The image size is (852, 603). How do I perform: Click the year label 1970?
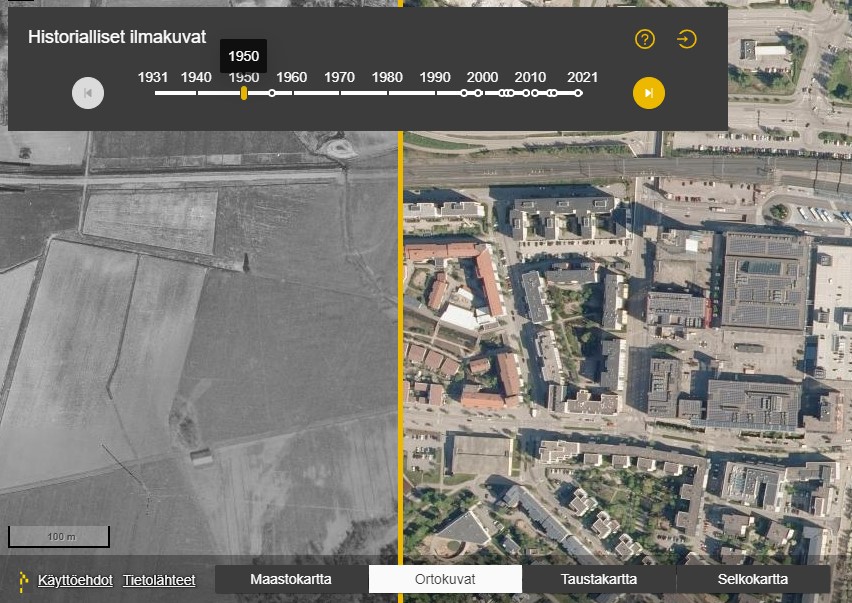point(340,77)
